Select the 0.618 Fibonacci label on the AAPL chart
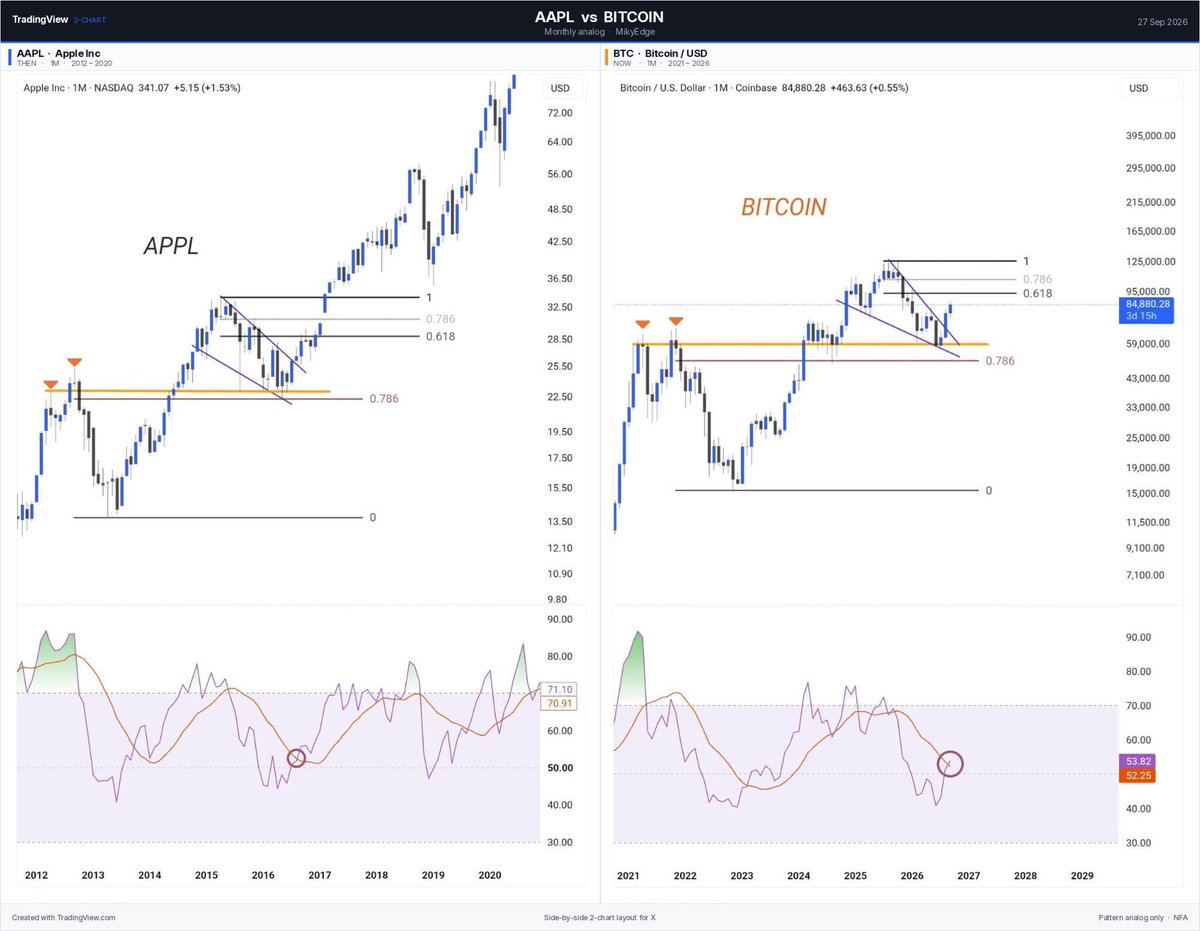Viewport: 1200px width, 931px height. (440, 337)
